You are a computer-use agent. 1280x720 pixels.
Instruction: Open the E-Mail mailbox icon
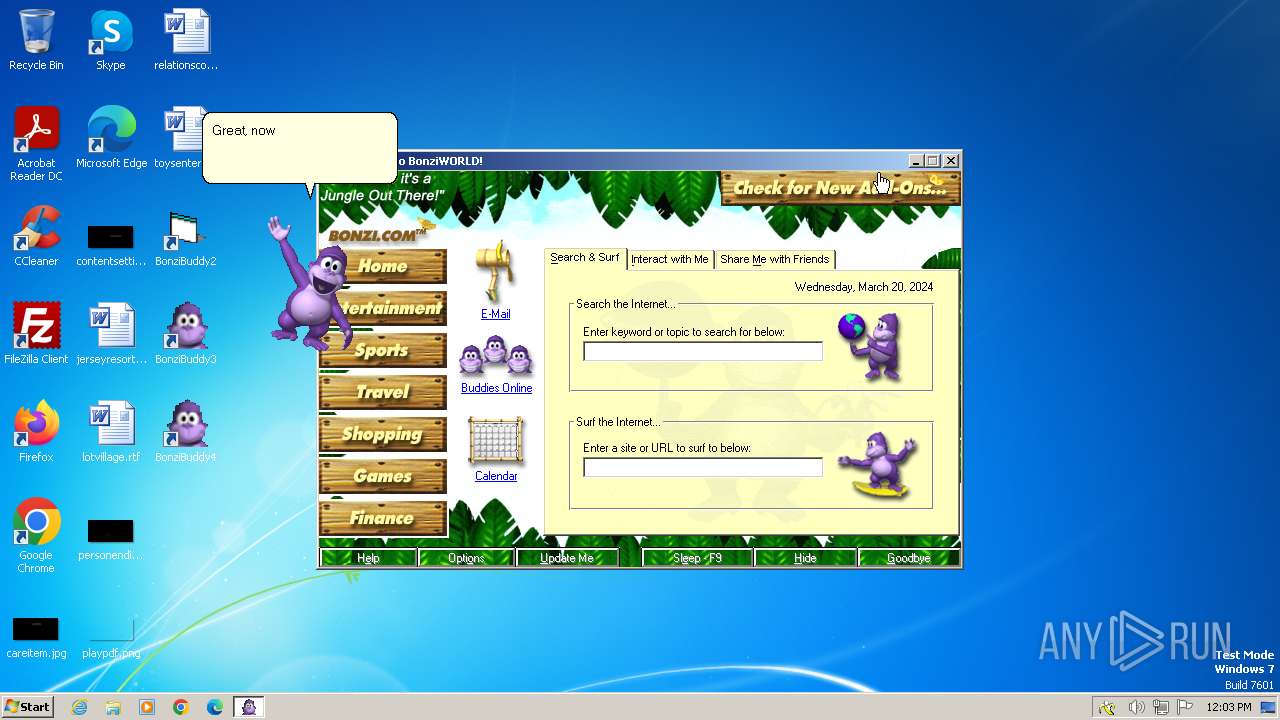(495, 272)
